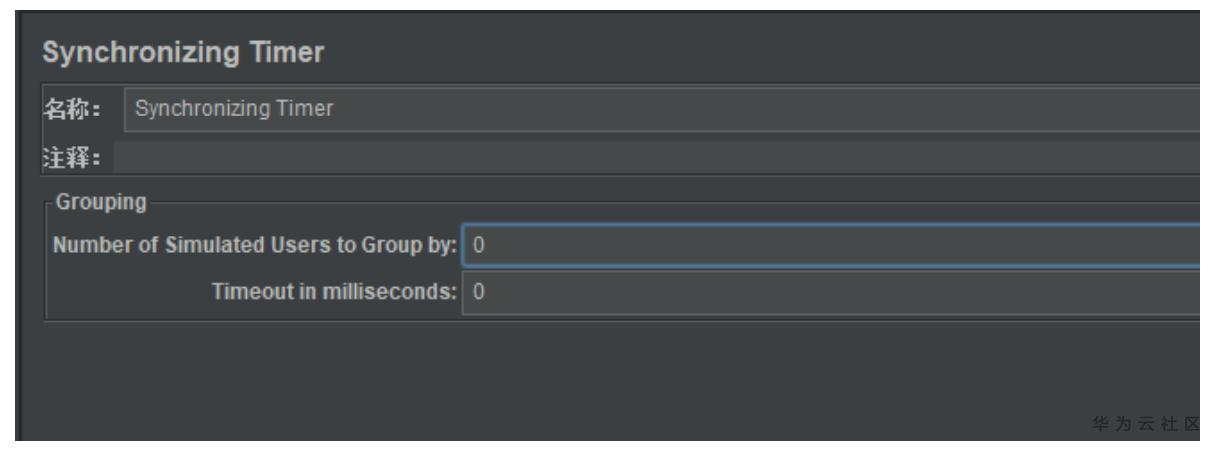This screenshot has width=1213, height=449.
Task: Click the Timeout in milliseconds label
Action: (x=333, y=292)
